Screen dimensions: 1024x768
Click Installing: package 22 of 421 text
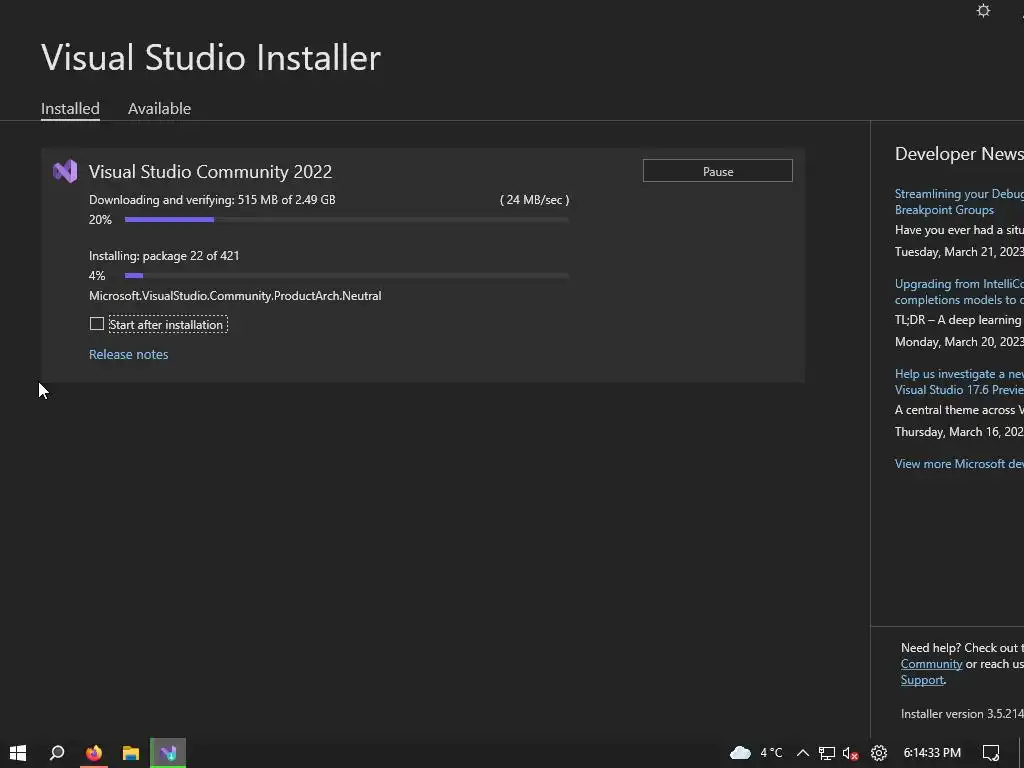[164, 255]
